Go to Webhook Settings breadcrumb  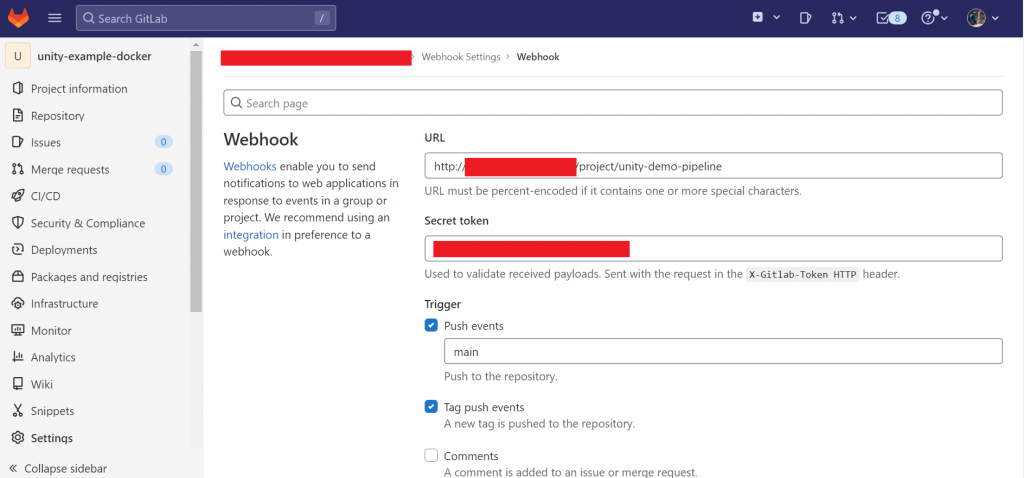[461, 57]
